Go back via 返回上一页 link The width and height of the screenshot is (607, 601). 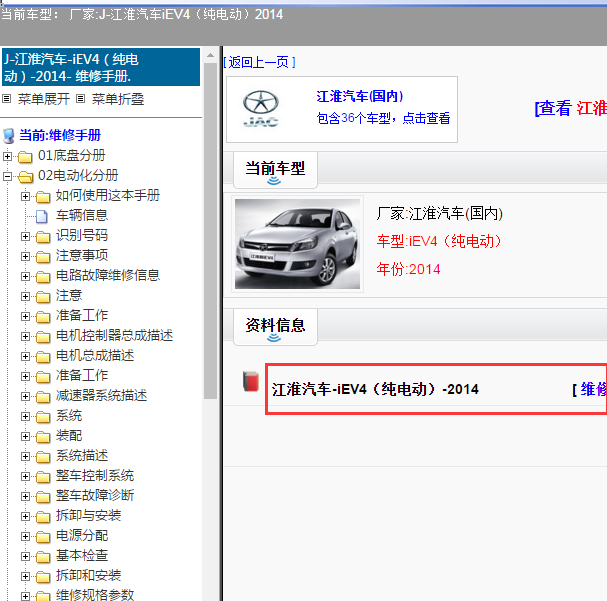[259, 62]
